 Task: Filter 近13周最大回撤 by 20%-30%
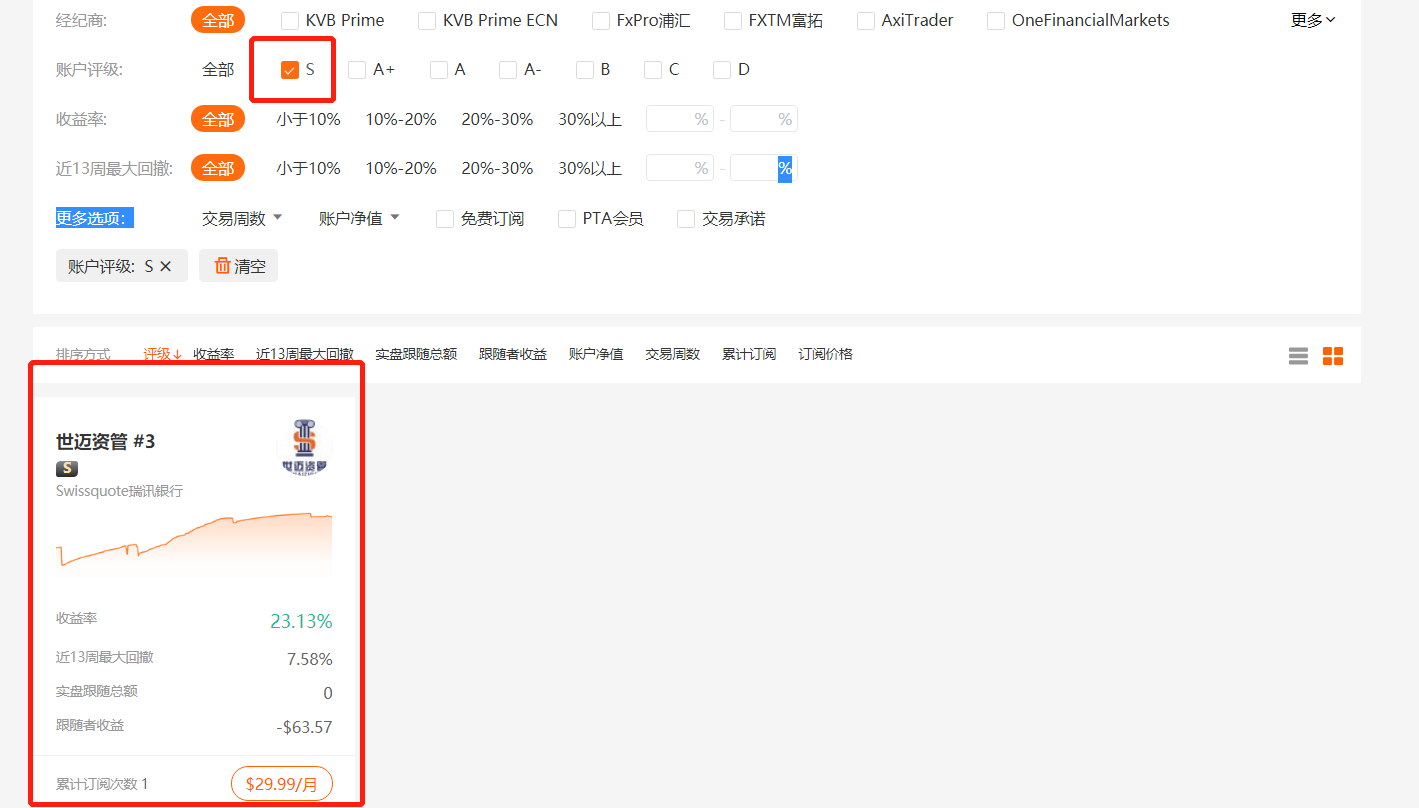[497, 168]
